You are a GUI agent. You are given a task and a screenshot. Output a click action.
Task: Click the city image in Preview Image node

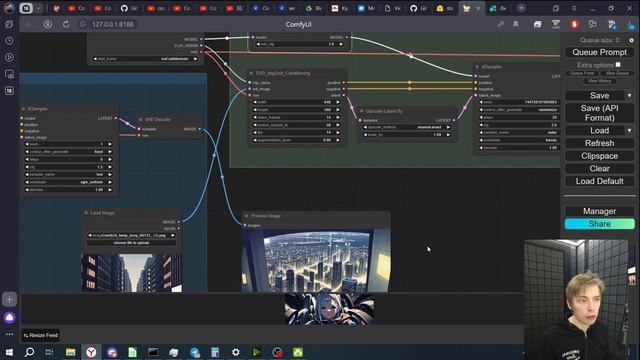[x=316, y=260]
